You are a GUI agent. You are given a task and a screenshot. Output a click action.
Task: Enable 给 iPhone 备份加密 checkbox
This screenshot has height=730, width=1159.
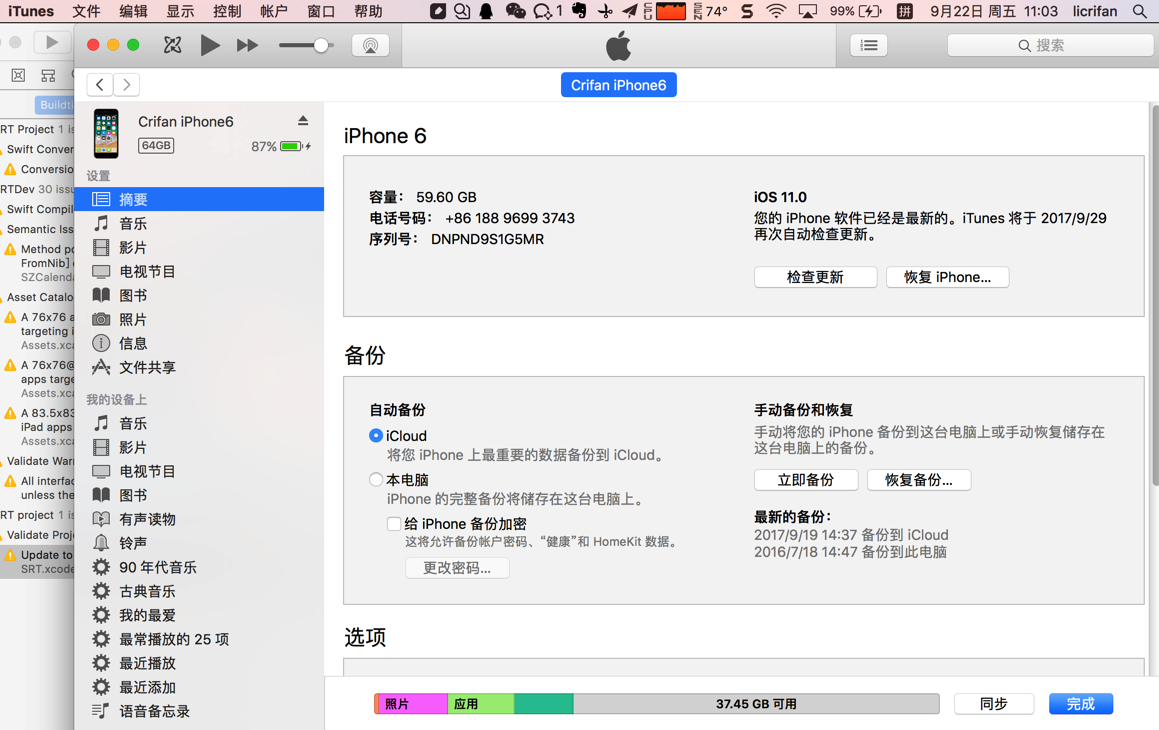coord(394,524)
